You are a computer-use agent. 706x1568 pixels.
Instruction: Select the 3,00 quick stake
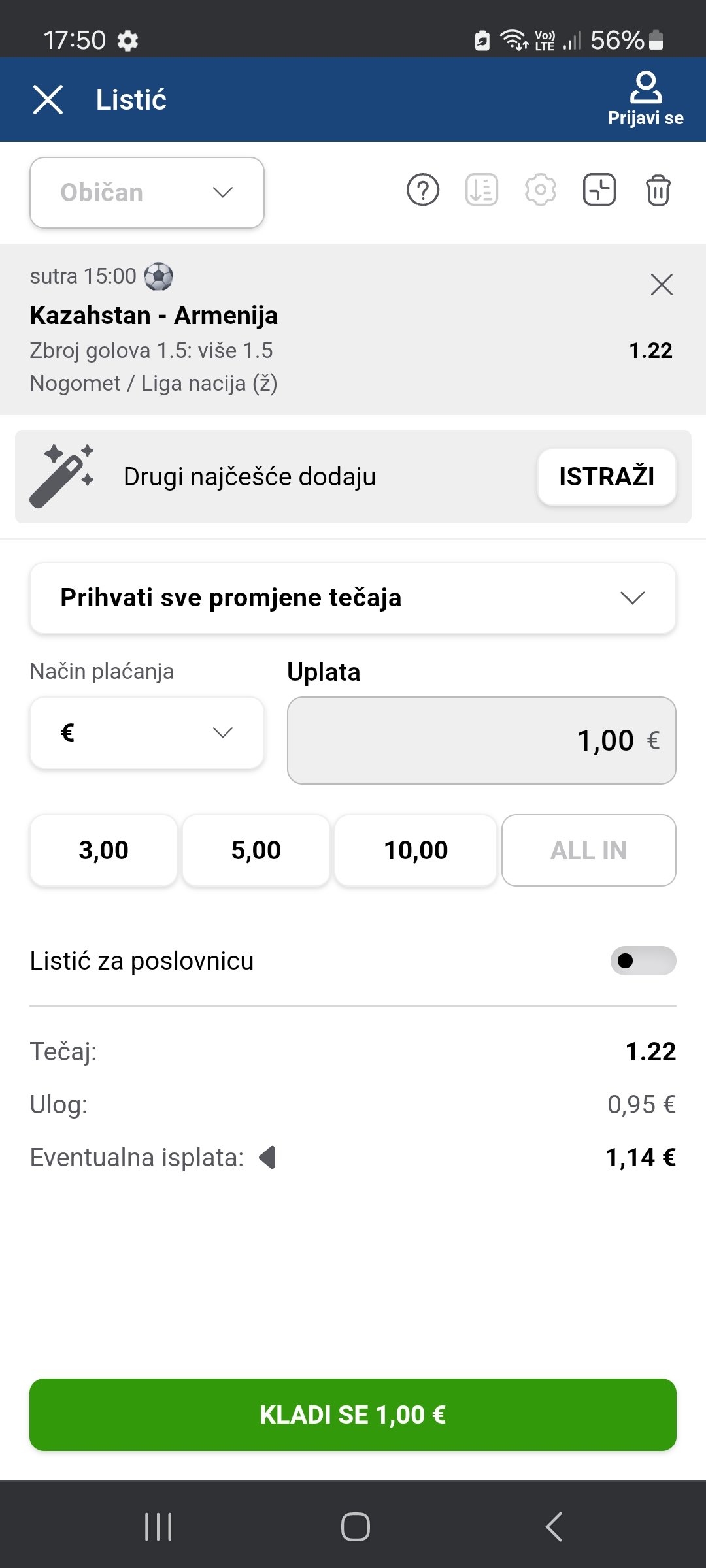coord(103,850)
